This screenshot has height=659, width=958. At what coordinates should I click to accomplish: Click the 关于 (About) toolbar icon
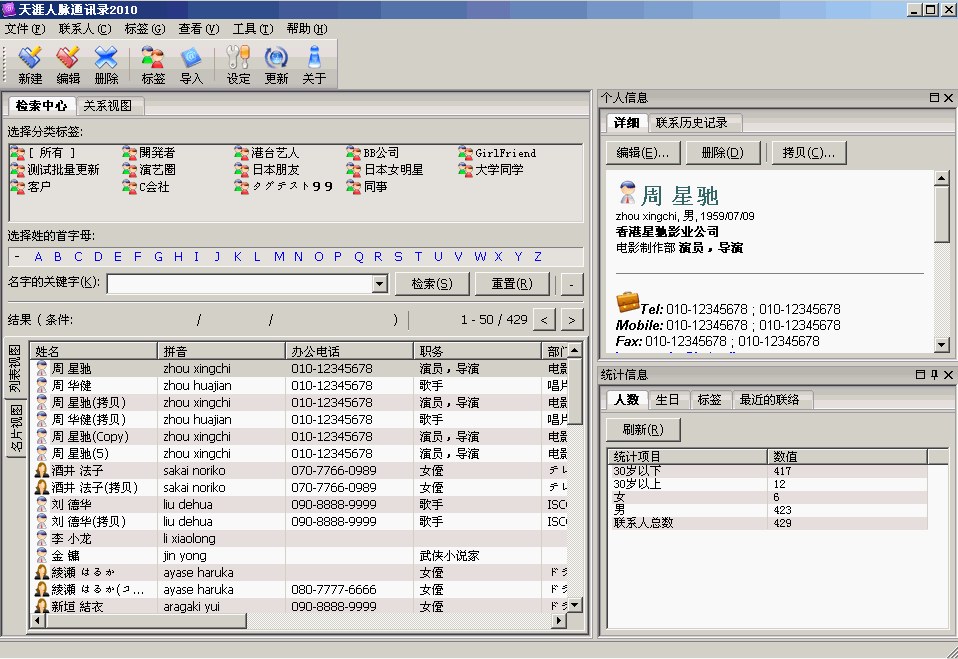click(314, 64)
